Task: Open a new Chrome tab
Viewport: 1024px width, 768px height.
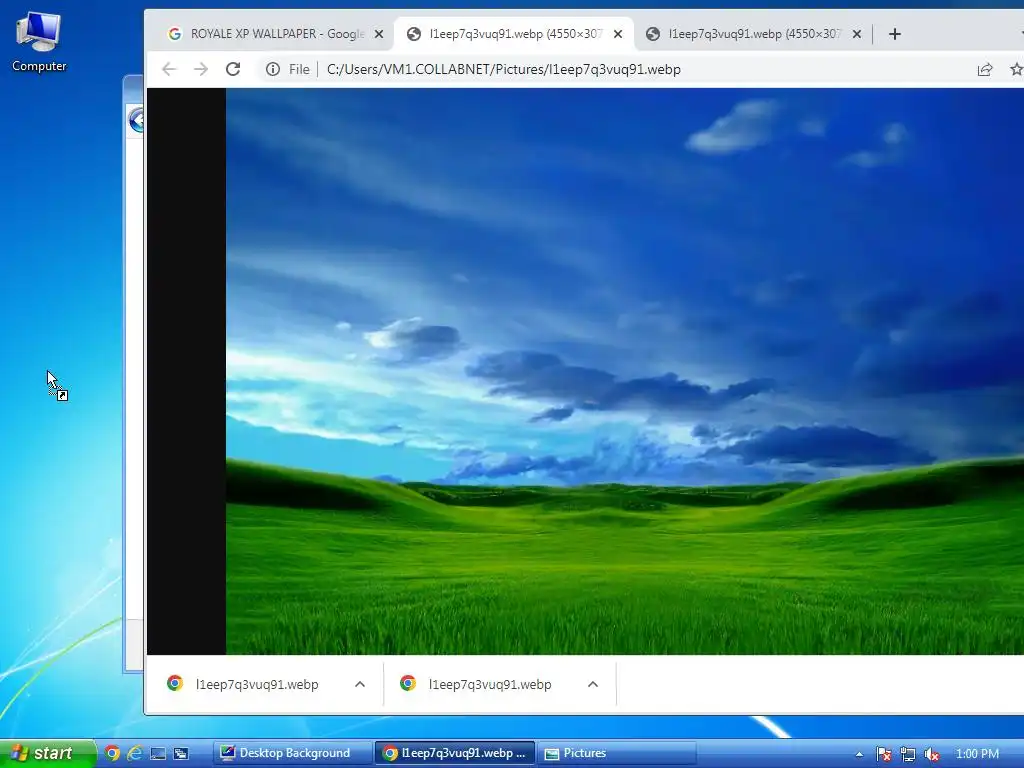Action: point(895,34)
